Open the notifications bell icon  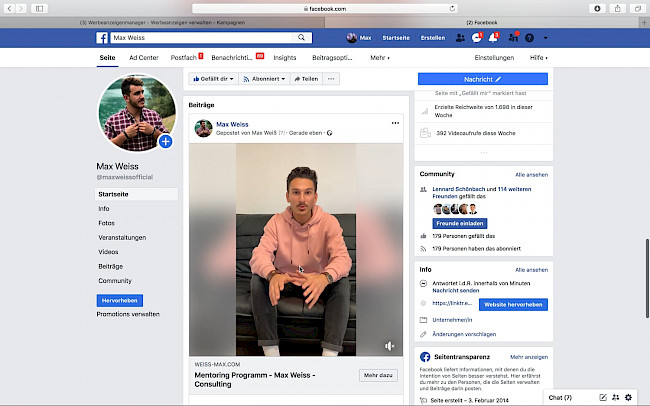point(493,38)
